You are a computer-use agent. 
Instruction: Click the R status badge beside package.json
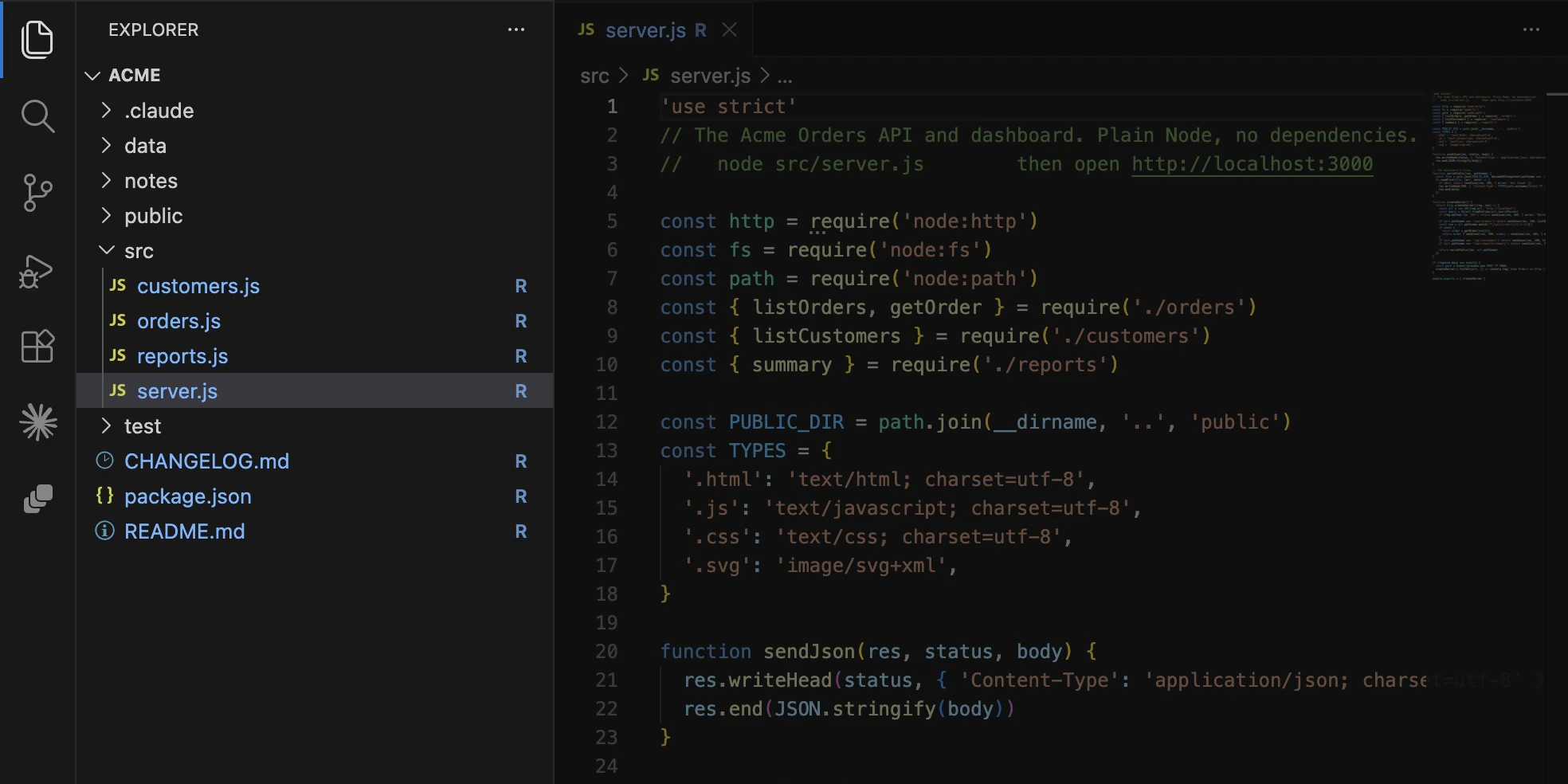[x=521, y=496]
